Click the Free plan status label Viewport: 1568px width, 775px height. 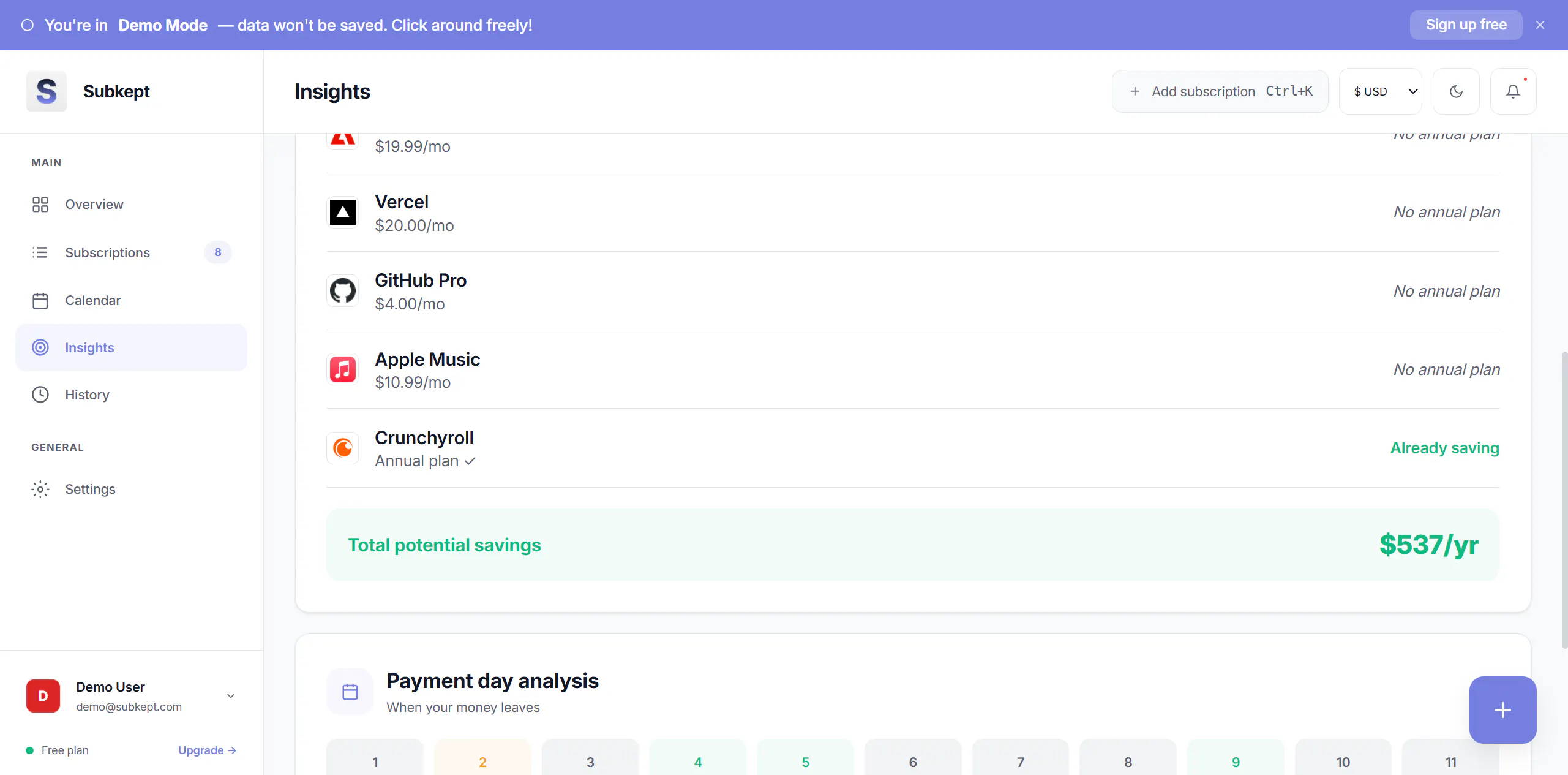[x=65, y=750]
